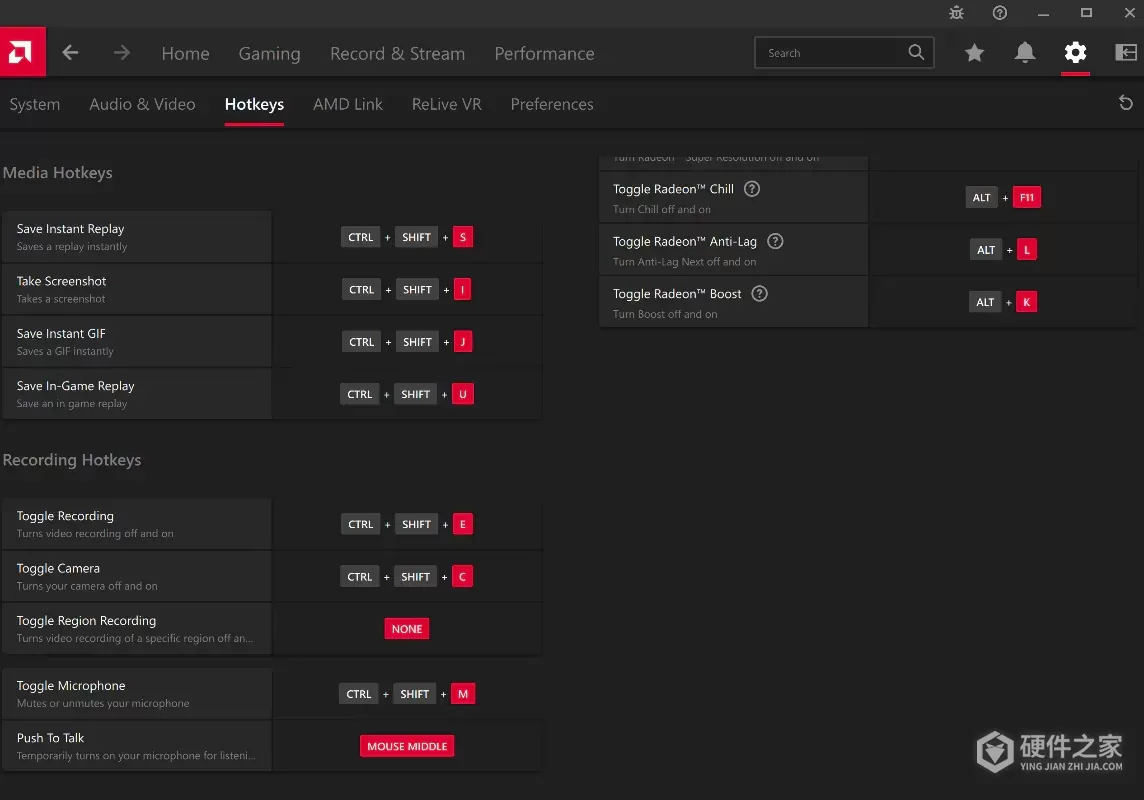Viewport: 1144px width, 800px height.
Task: Change the I key for Take Screenshot
Action: click(x=462, y=290)
